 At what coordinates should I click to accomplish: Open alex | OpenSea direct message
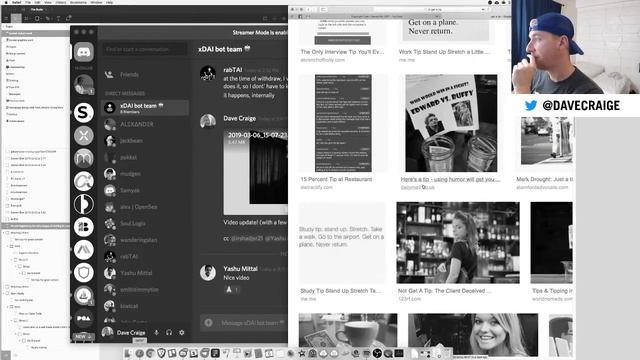pyautogui.click(x=145, y=207)
